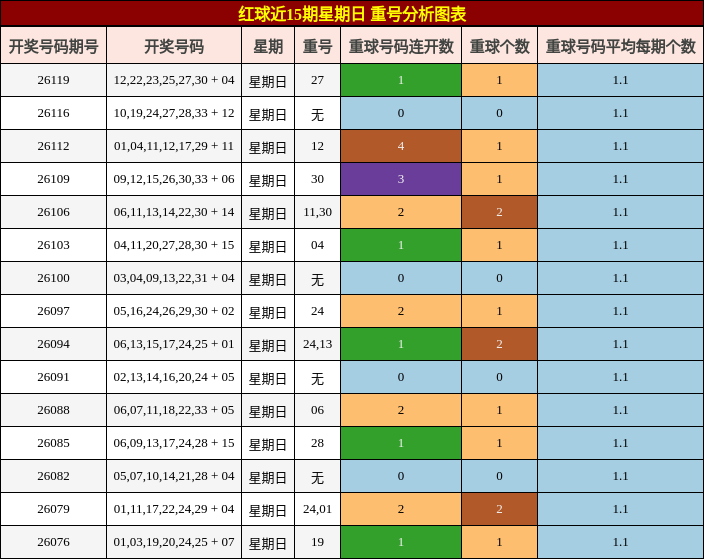Click the 重球号码平均每期个数 column header
Screen dimensions: 704x559
(620, 46)
